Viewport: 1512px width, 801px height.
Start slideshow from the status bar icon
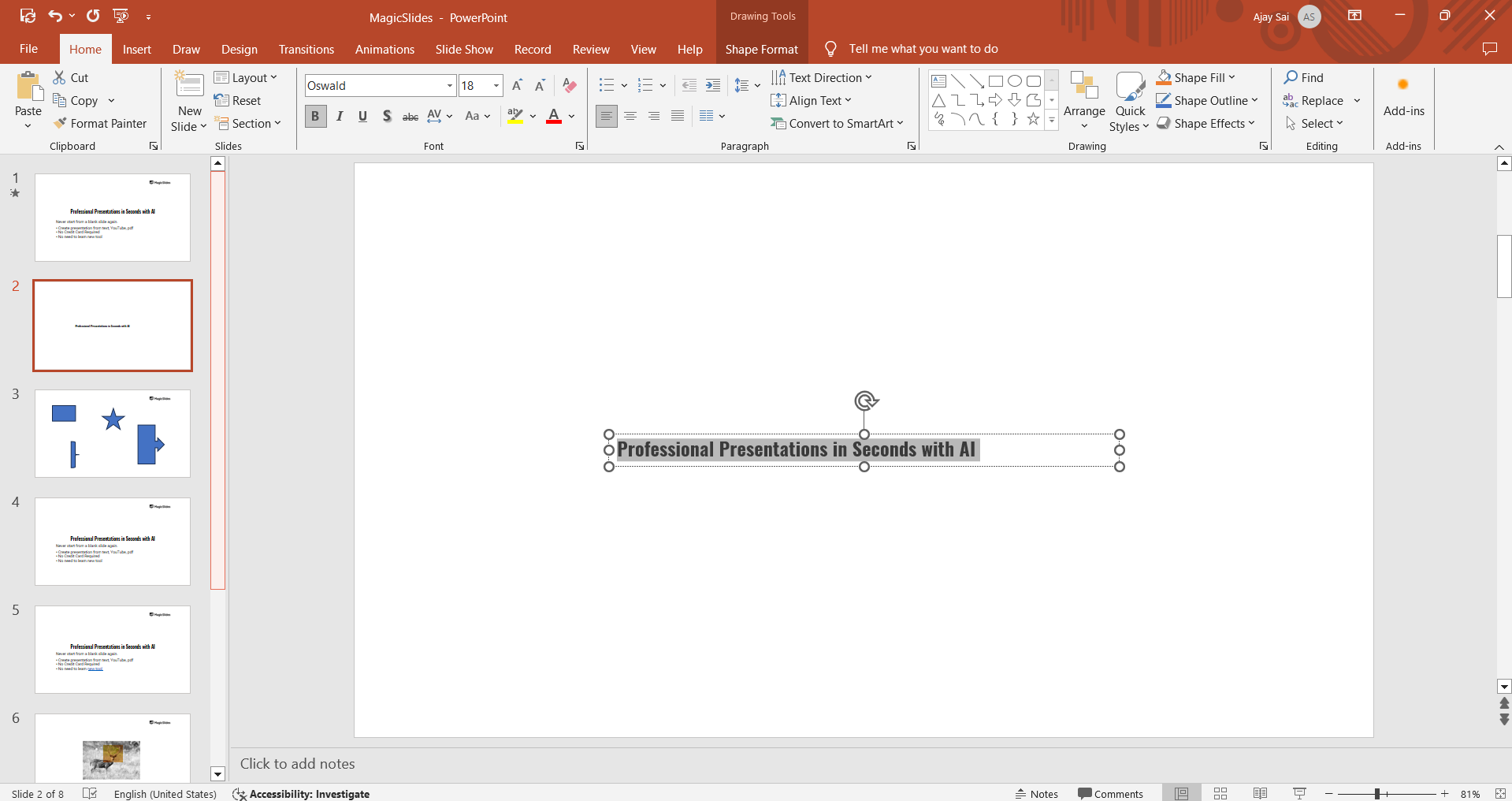(1299, 793)
